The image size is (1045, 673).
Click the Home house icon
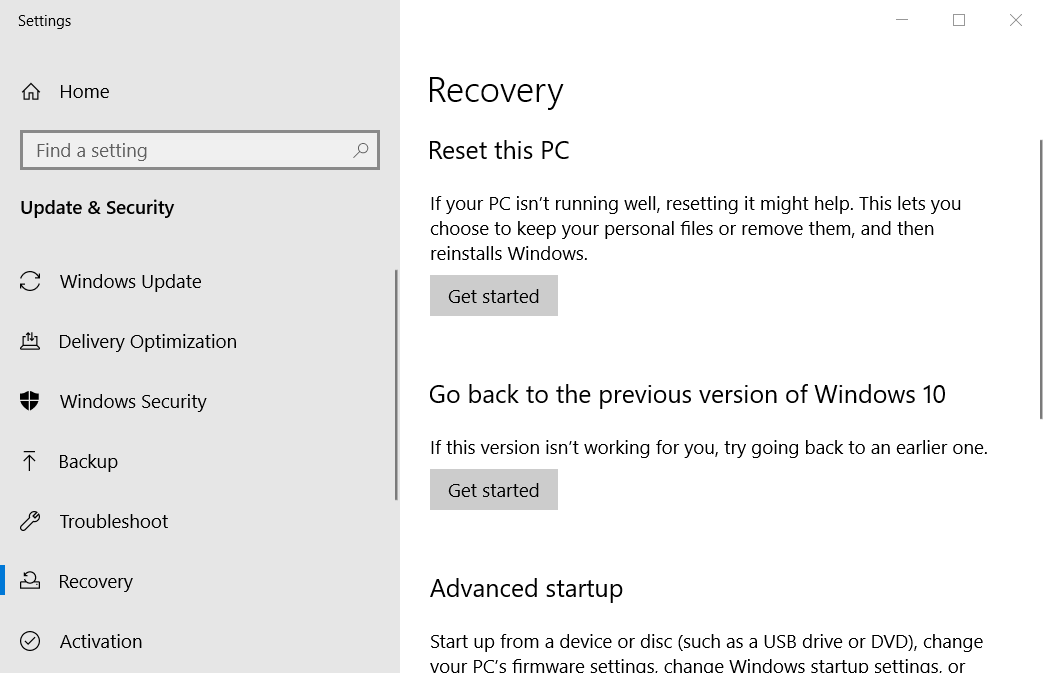coord(31,91)
